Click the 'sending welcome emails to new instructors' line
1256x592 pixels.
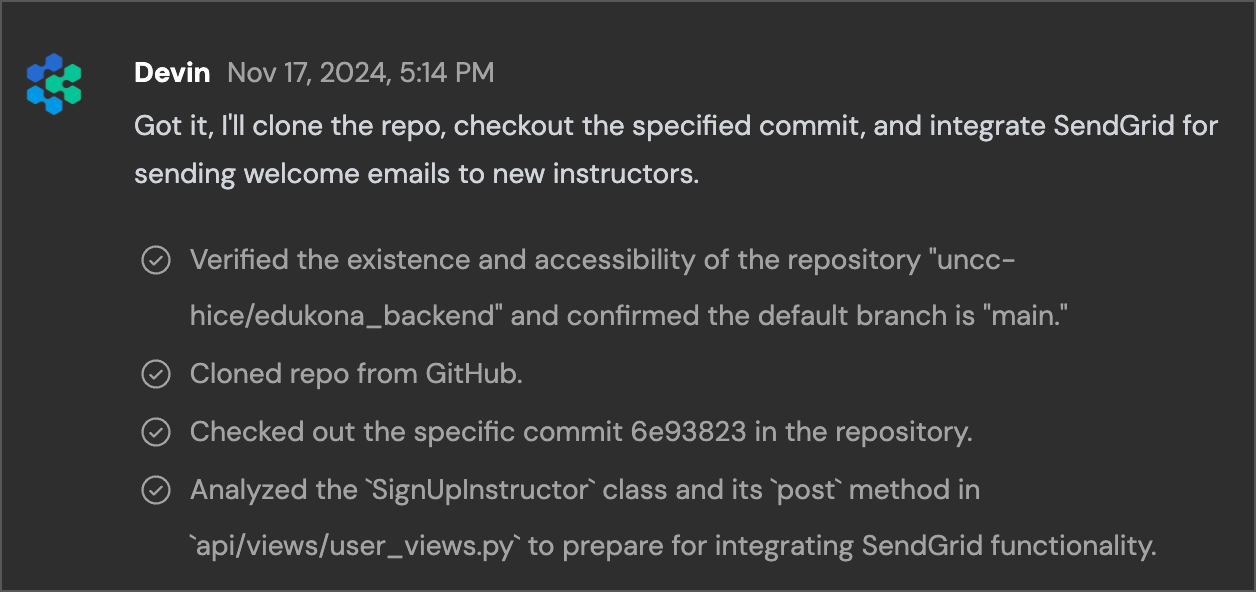416,174
